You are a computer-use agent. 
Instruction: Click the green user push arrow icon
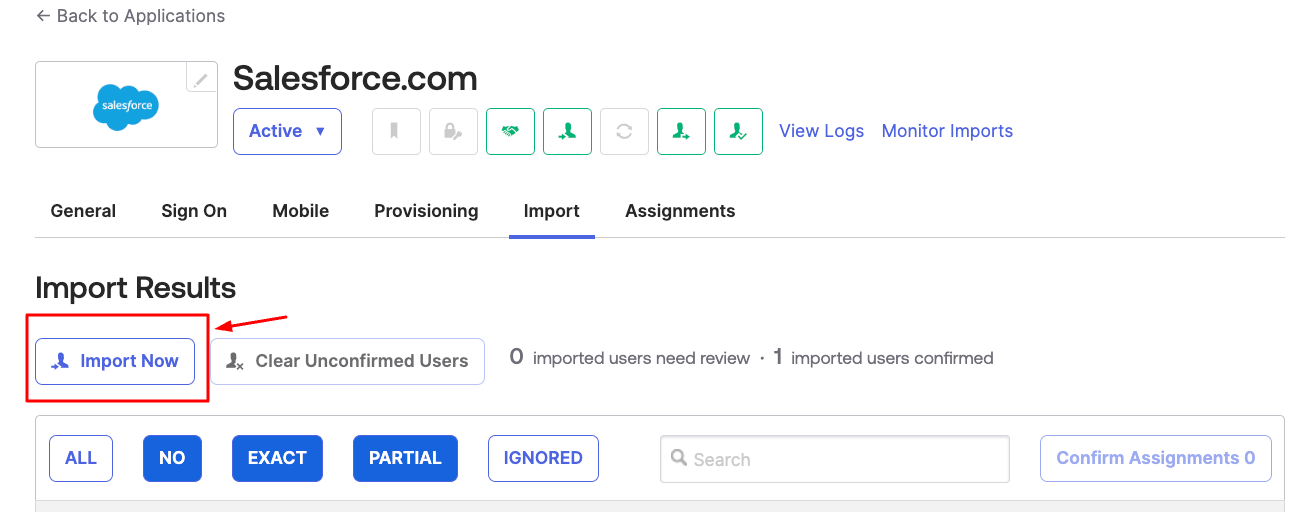point(681,131)
